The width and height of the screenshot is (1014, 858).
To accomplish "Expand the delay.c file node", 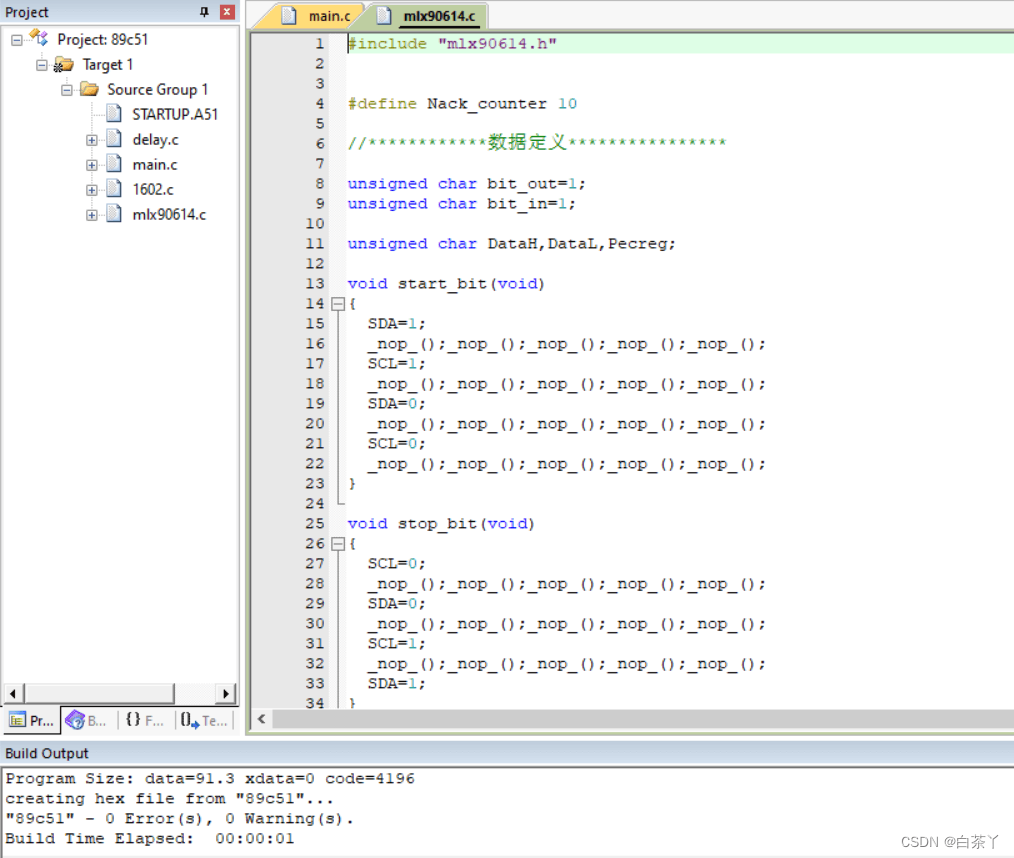I will 92,140.
